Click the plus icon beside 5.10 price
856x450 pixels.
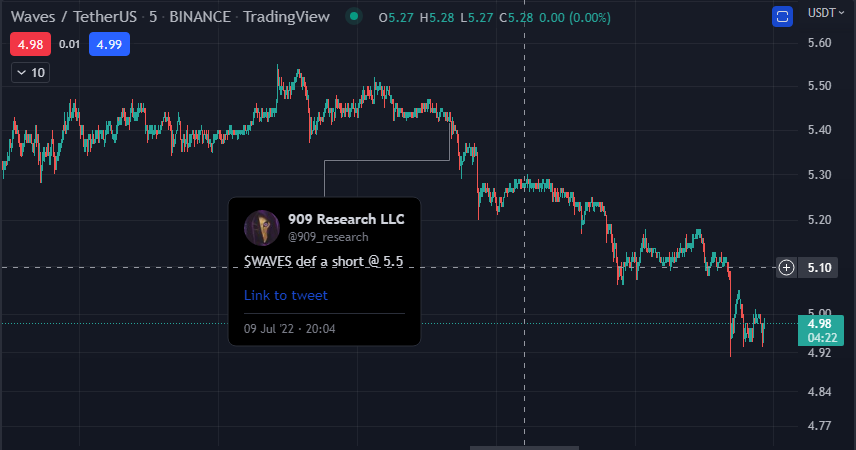[x=786, y=268]
